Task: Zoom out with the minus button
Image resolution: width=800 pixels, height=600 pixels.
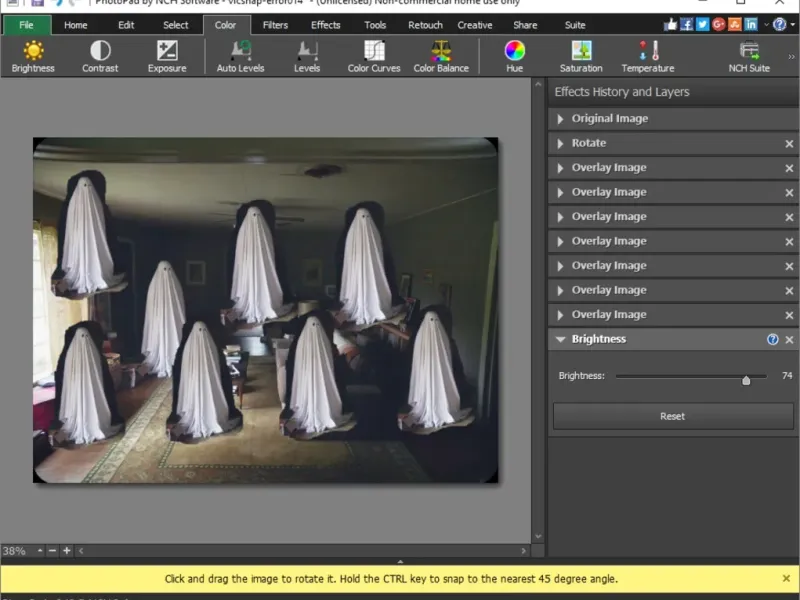Action: pos(52,551)
